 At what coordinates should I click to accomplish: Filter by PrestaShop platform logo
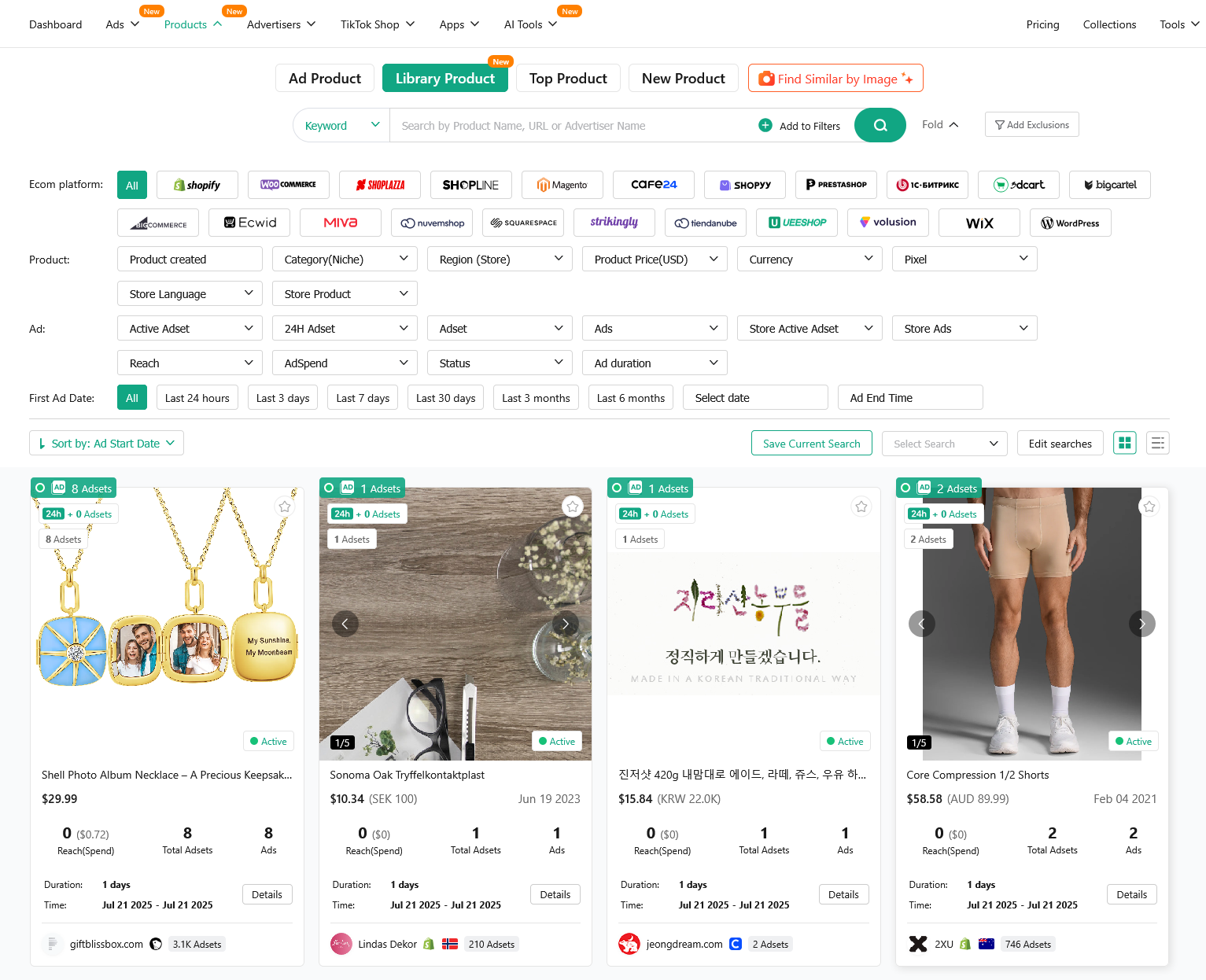tap(836, 185)
